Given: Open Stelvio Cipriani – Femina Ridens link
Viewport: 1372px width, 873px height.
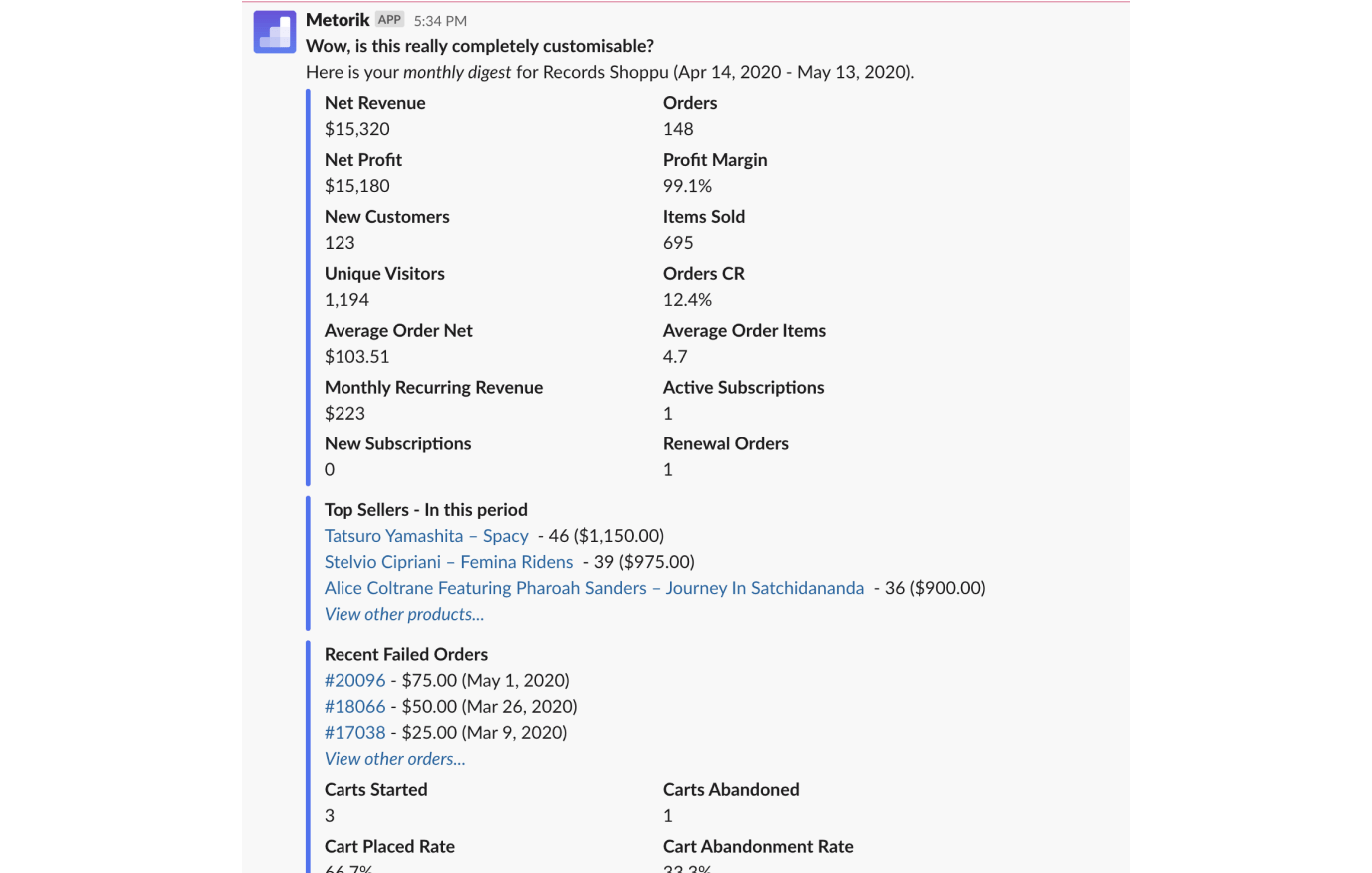Looking at the screenshot, I should point(448,562).
